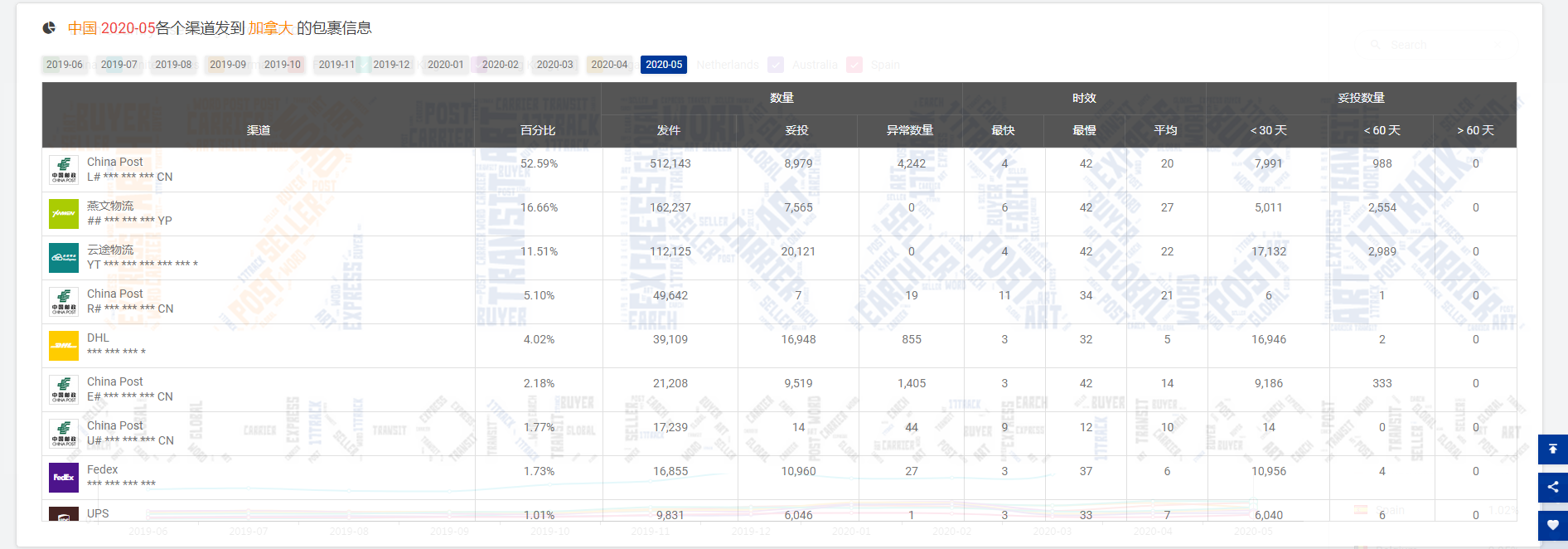
Task: Click the heart favorite button
Action: pyautogui.click(x=1553, y=525)
